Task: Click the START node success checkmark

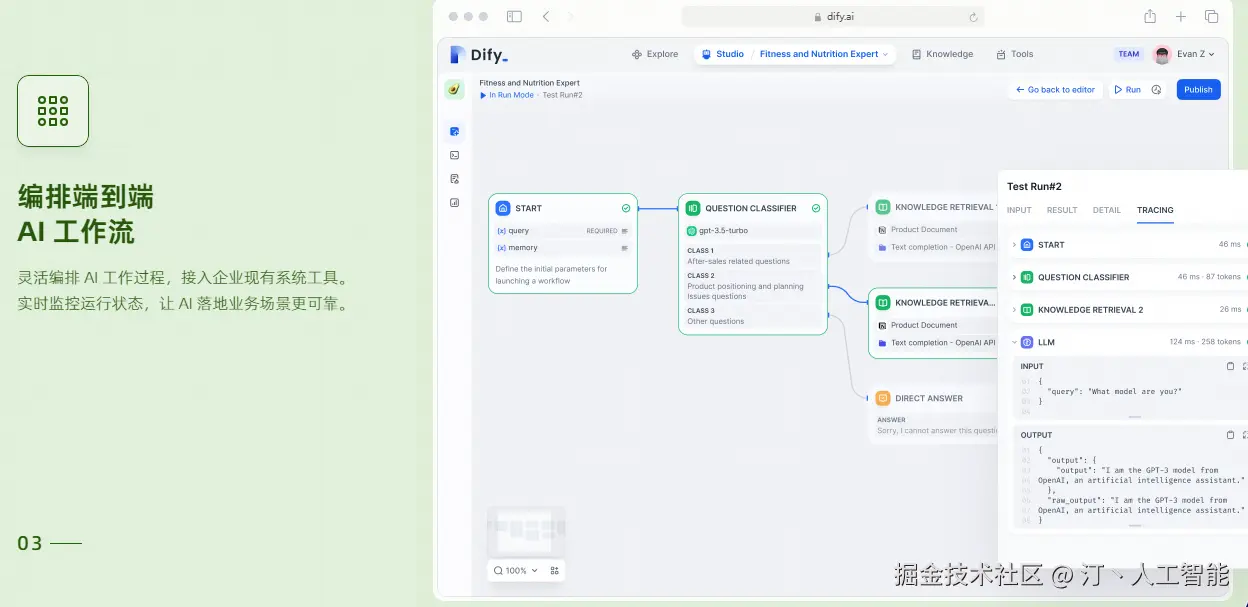Action: pos(626,208)
